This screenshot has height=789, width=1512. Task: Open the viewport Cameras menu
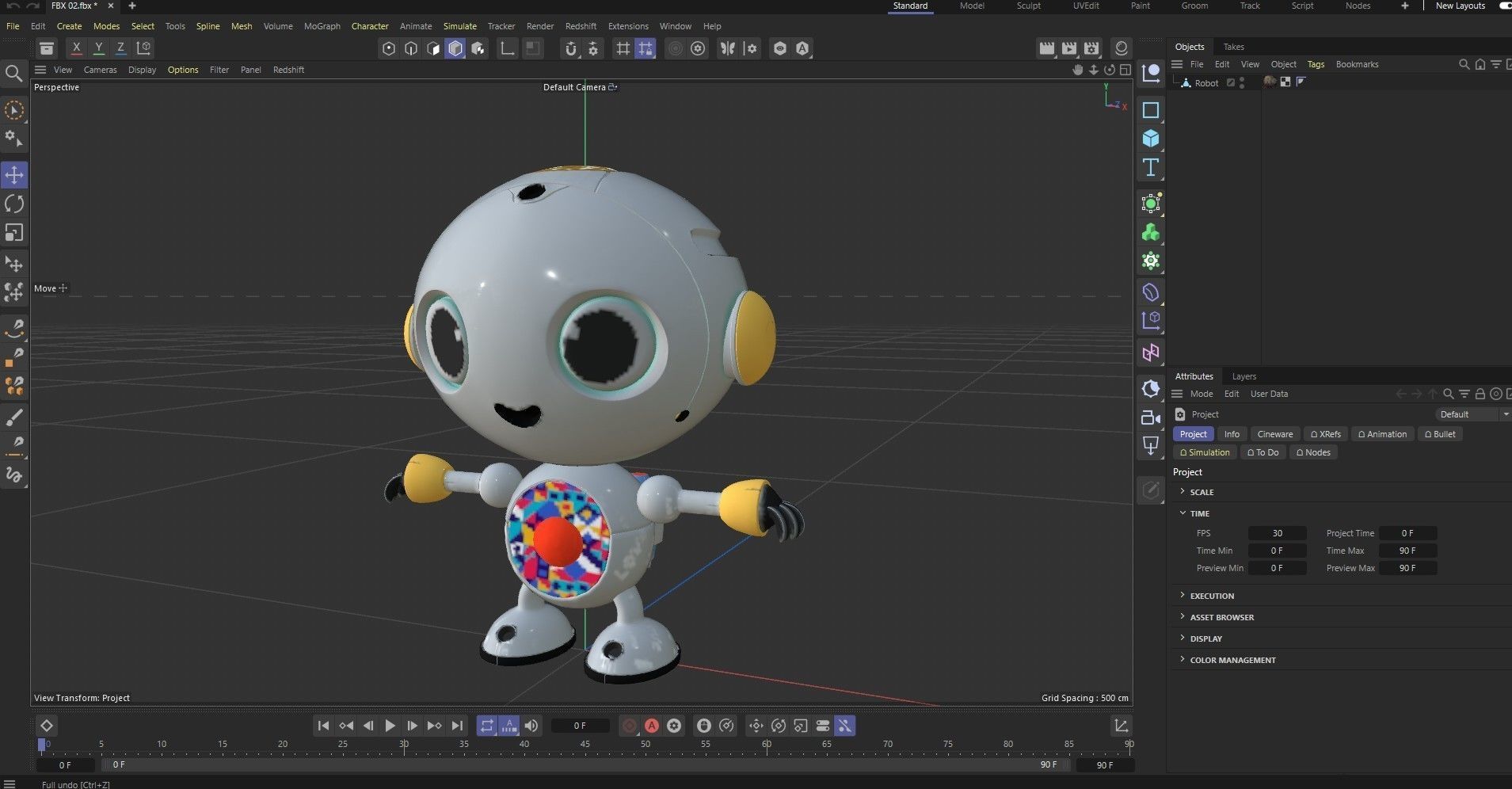[x=100, y=70]
